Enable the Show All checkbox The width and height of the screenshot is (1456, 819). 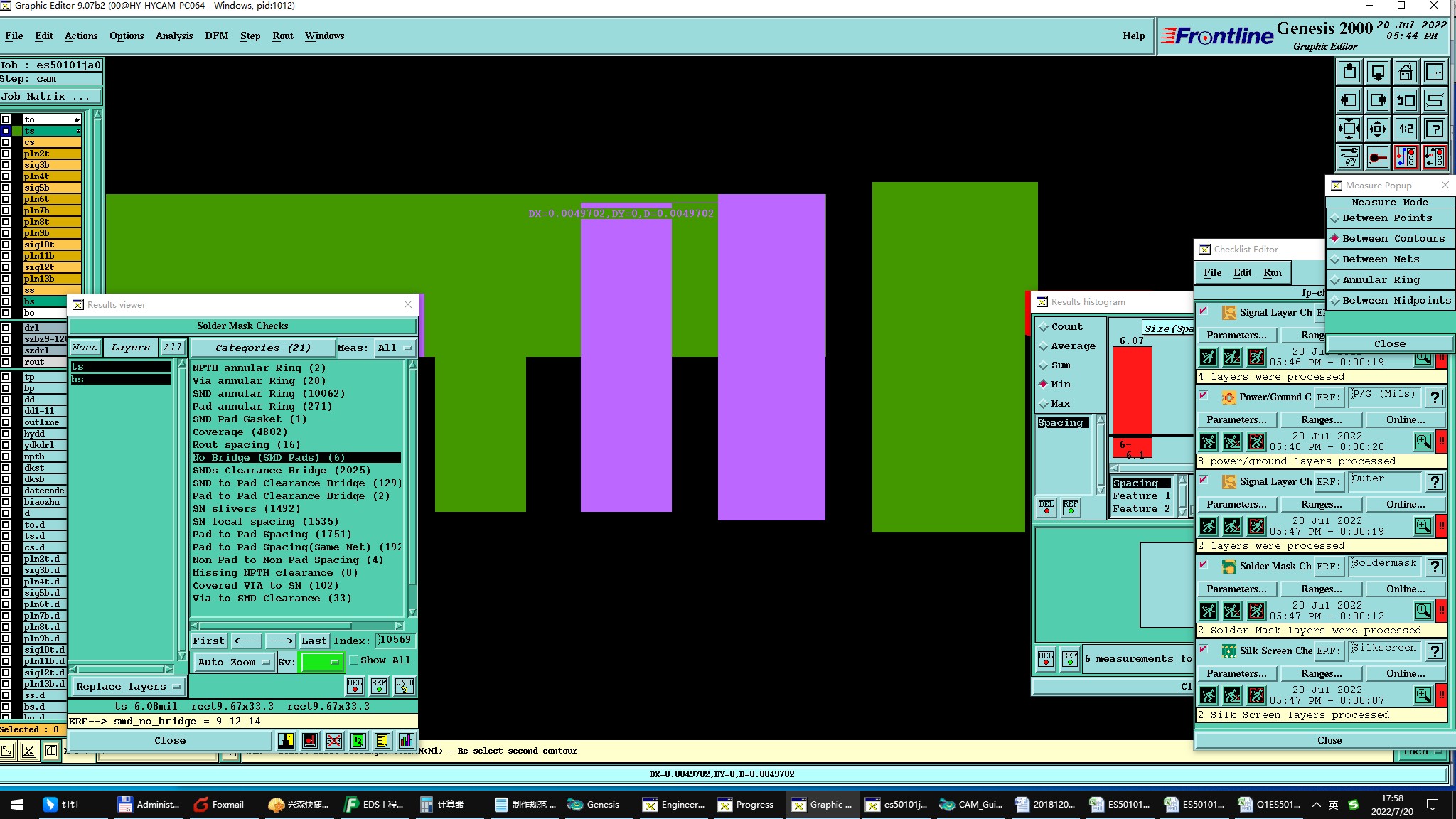point(354,660)
